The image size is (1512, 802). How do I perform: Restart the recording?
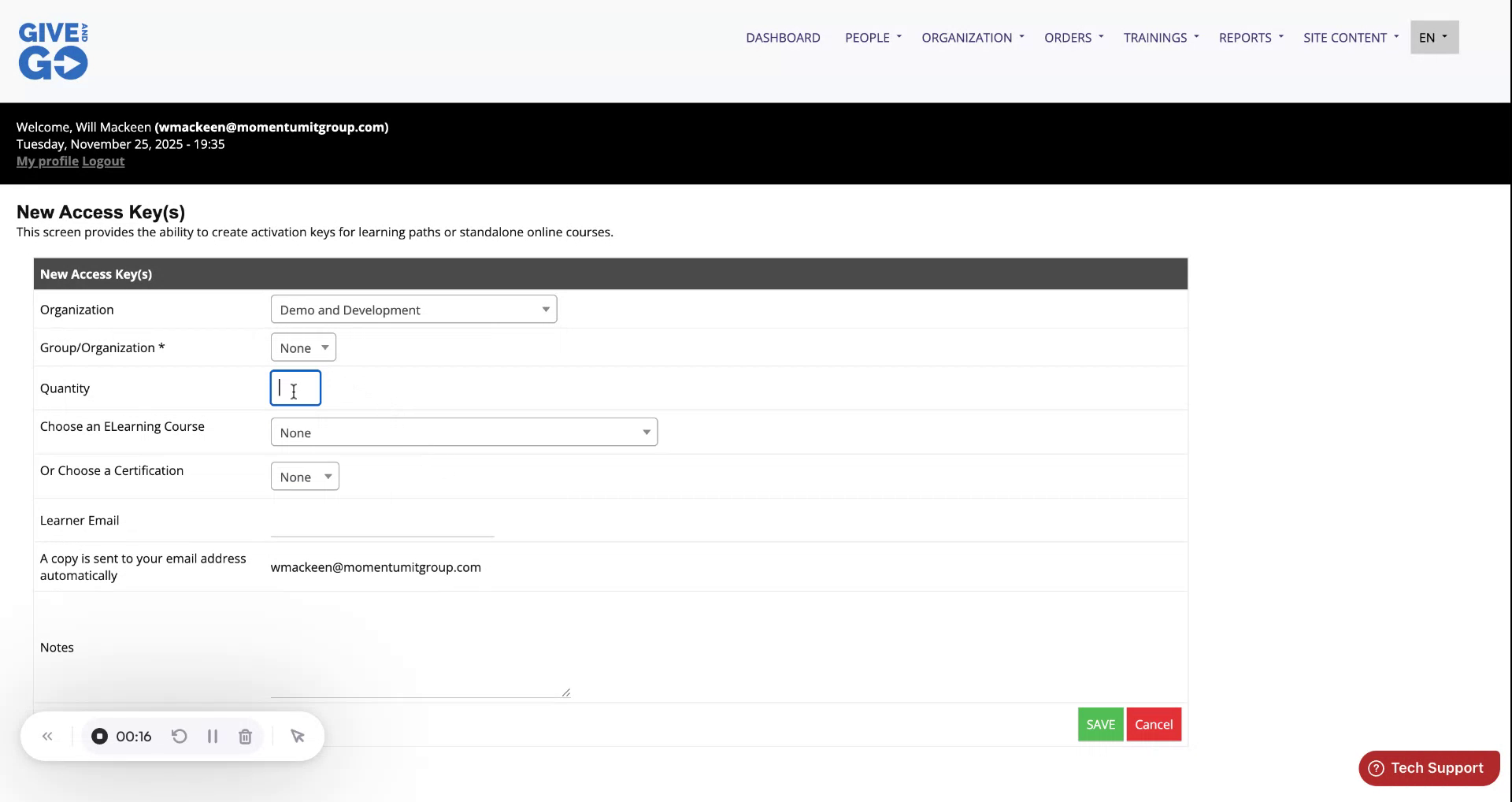[179, 736]
